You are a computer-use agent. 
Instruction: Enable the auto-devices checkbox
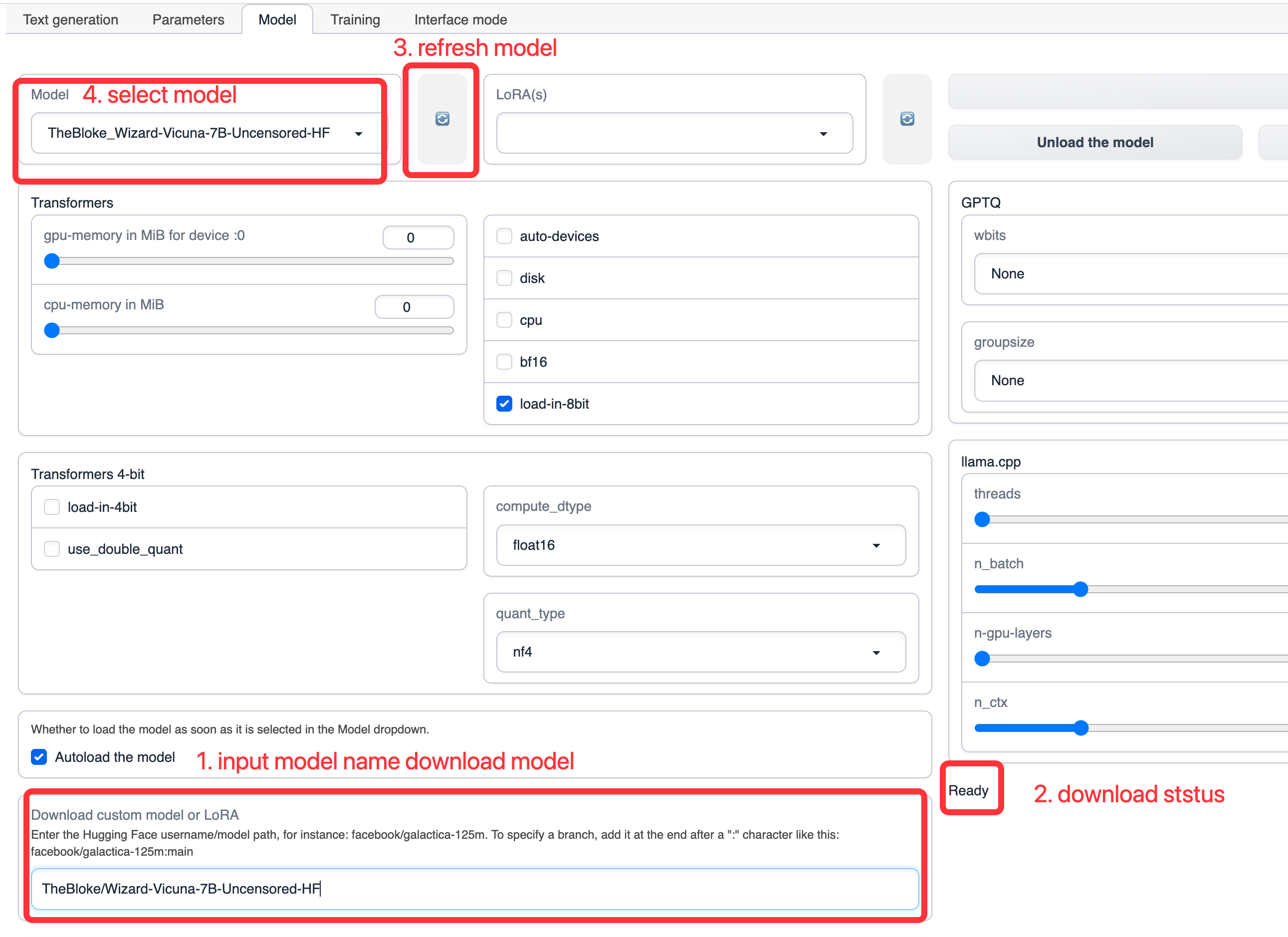[504, 235]
